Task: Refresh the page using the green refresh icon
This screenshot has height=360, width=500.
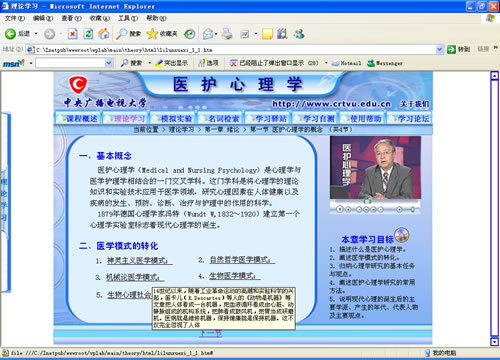Action: click(x=88, y=33)
